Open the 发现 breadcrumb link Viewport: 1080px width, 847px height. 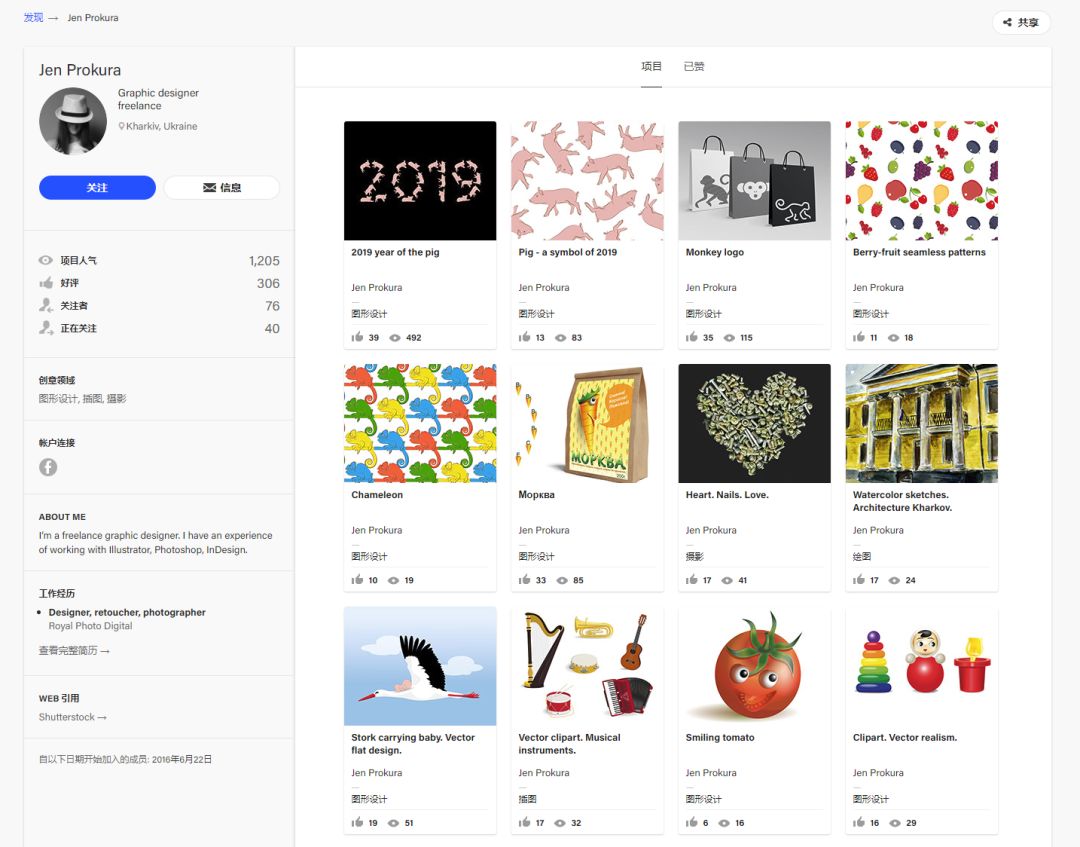[x=33, y=18]
